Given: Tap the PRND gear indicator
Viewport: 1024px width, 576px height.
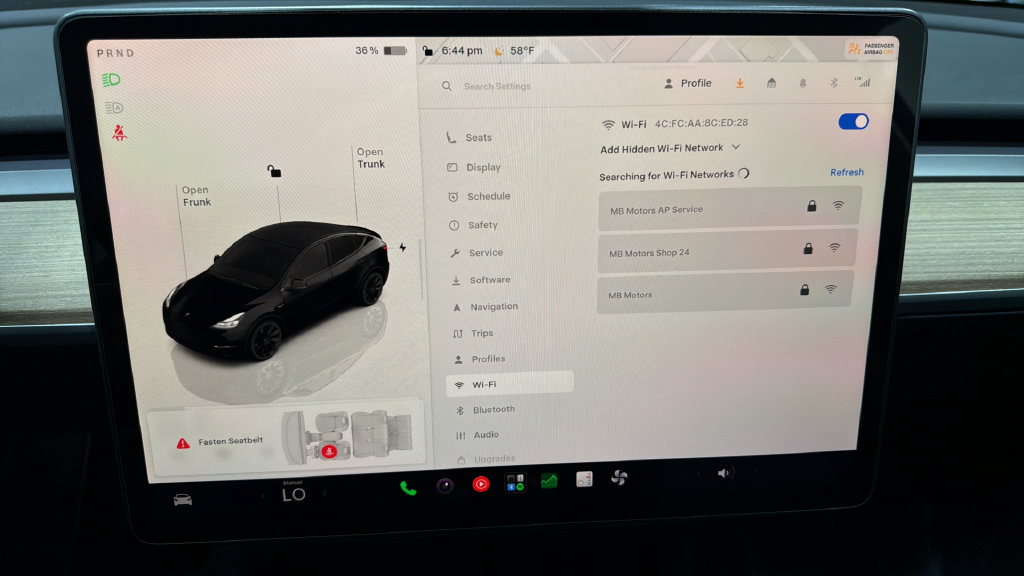Looking at the screenshot, I should pyautogui.click(x=116, y=53).
